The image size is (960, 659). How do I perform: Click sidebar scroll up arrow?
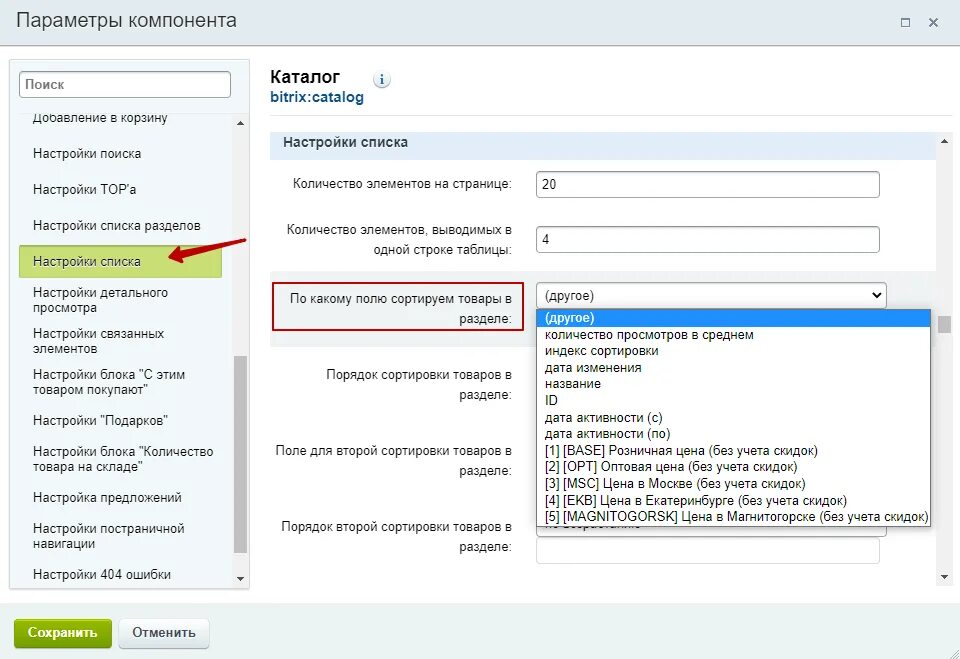(x=241, y=123)
